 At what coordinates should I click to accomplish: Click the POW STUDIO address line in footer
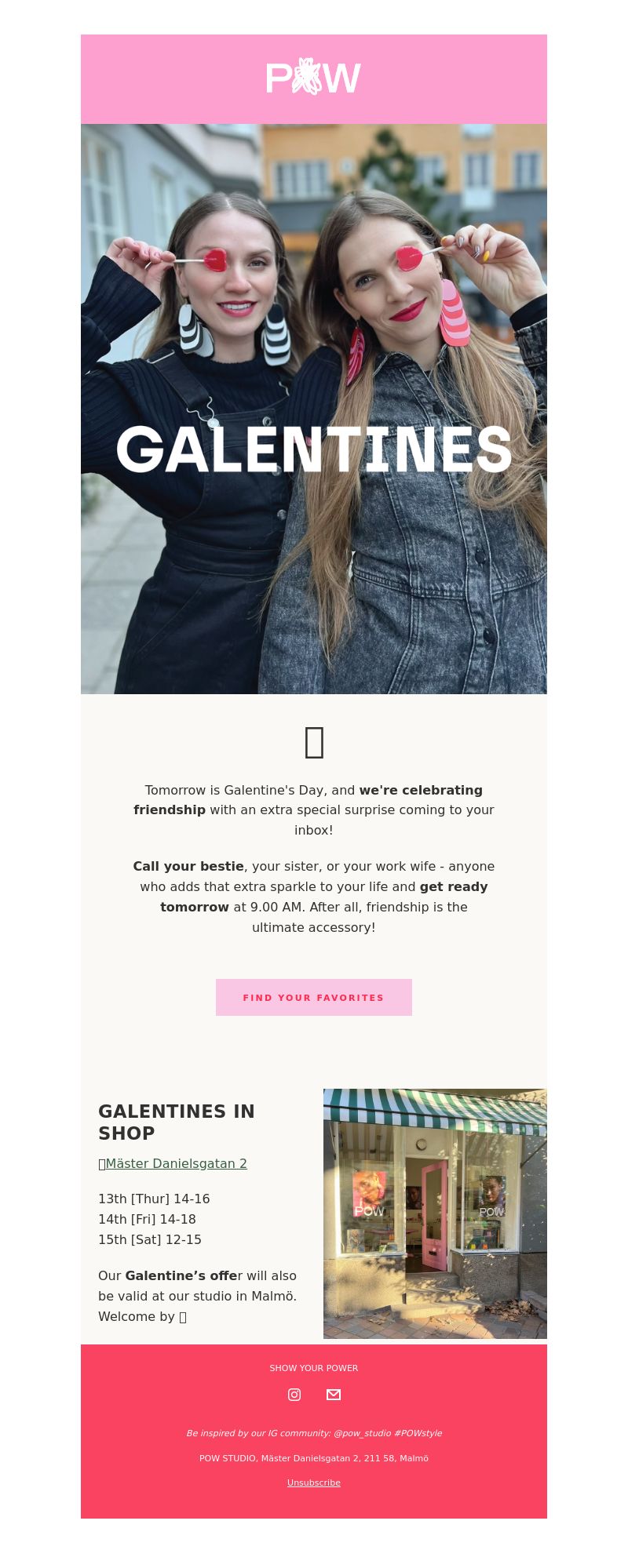click(x=314, y=1458)
